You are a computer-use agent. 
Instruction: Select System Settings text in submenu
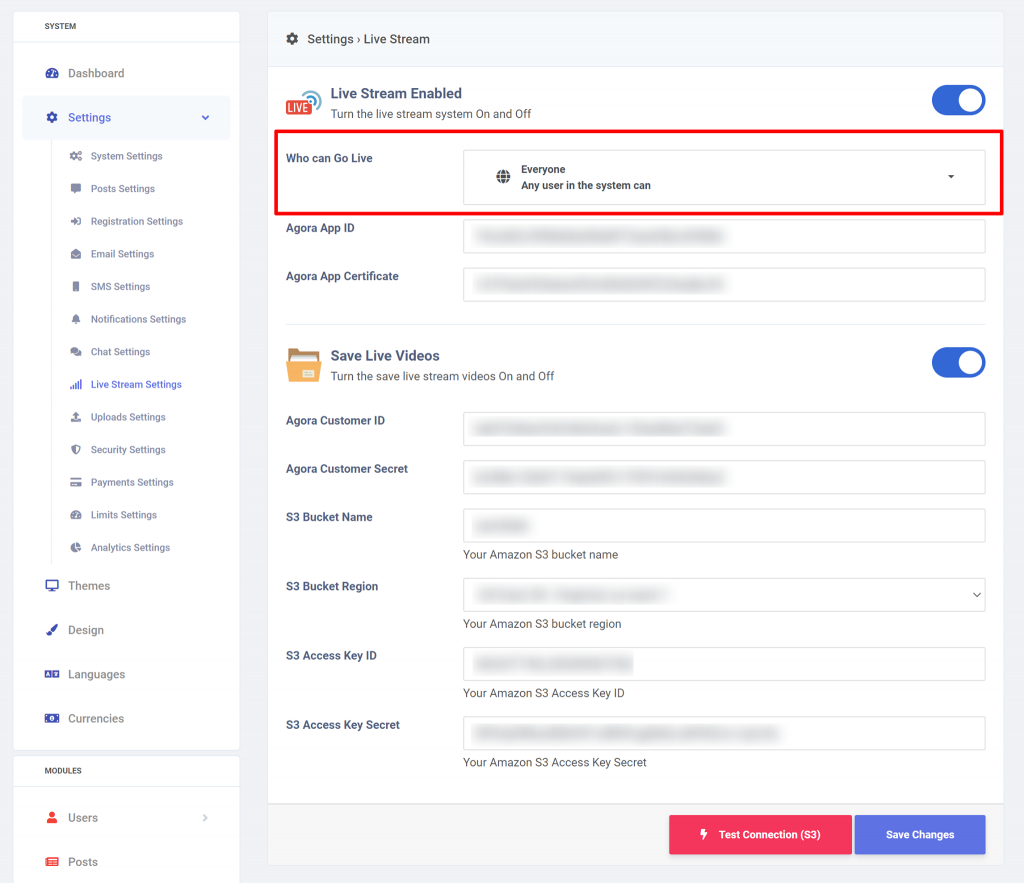tap(126, 156)
